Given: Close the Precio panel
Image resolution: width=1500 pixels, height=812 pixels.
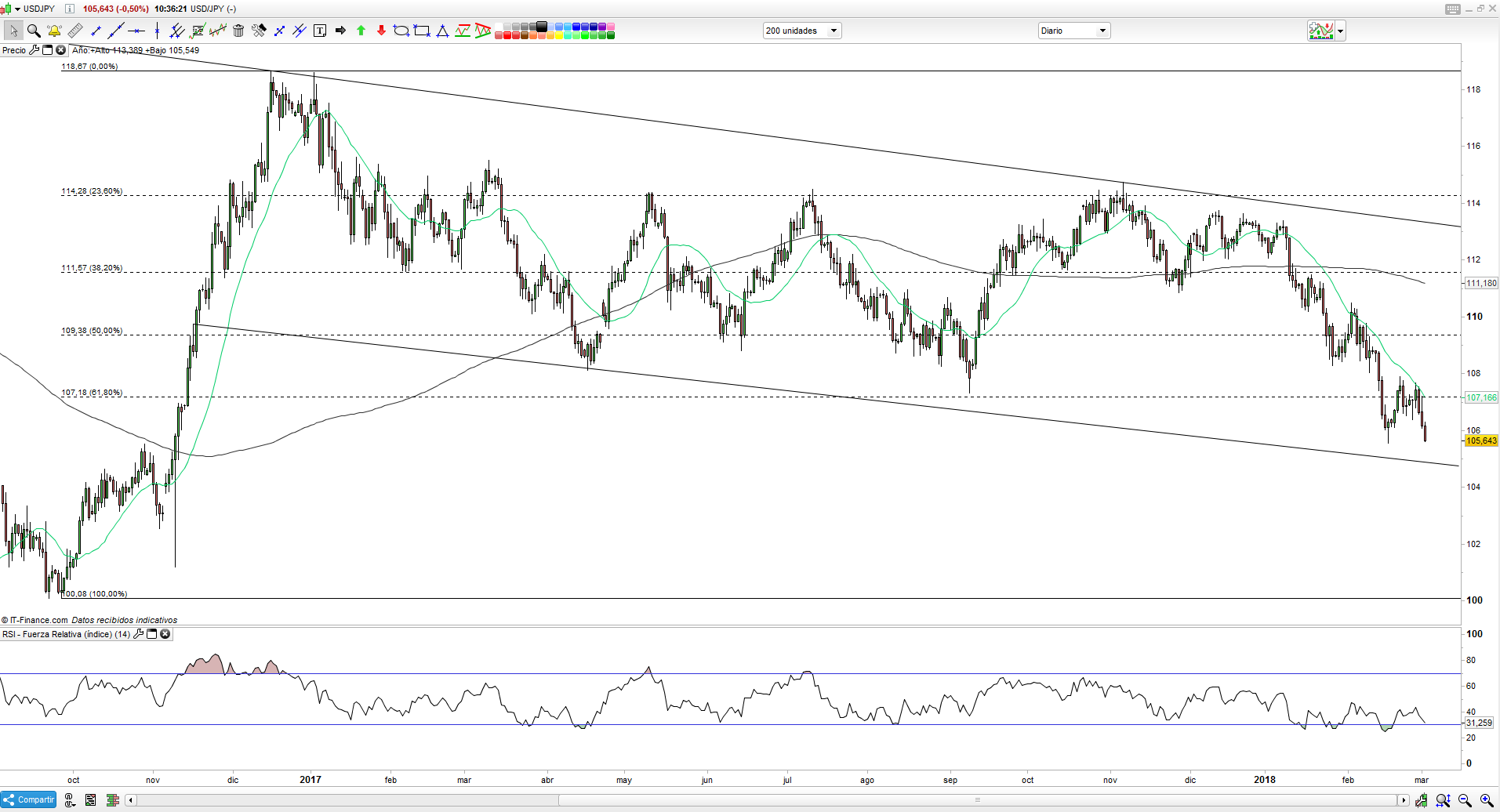Looking at the screenshot, I should [x=60, y=50].
